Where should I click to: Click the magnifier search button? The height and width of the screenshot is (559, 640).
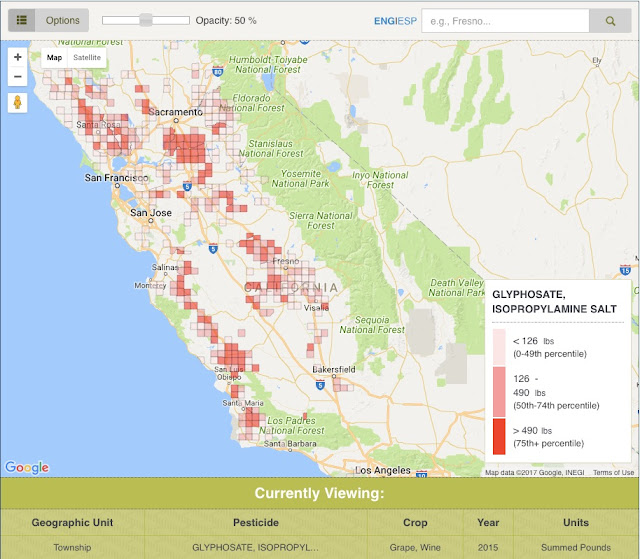tap(610, 21)
